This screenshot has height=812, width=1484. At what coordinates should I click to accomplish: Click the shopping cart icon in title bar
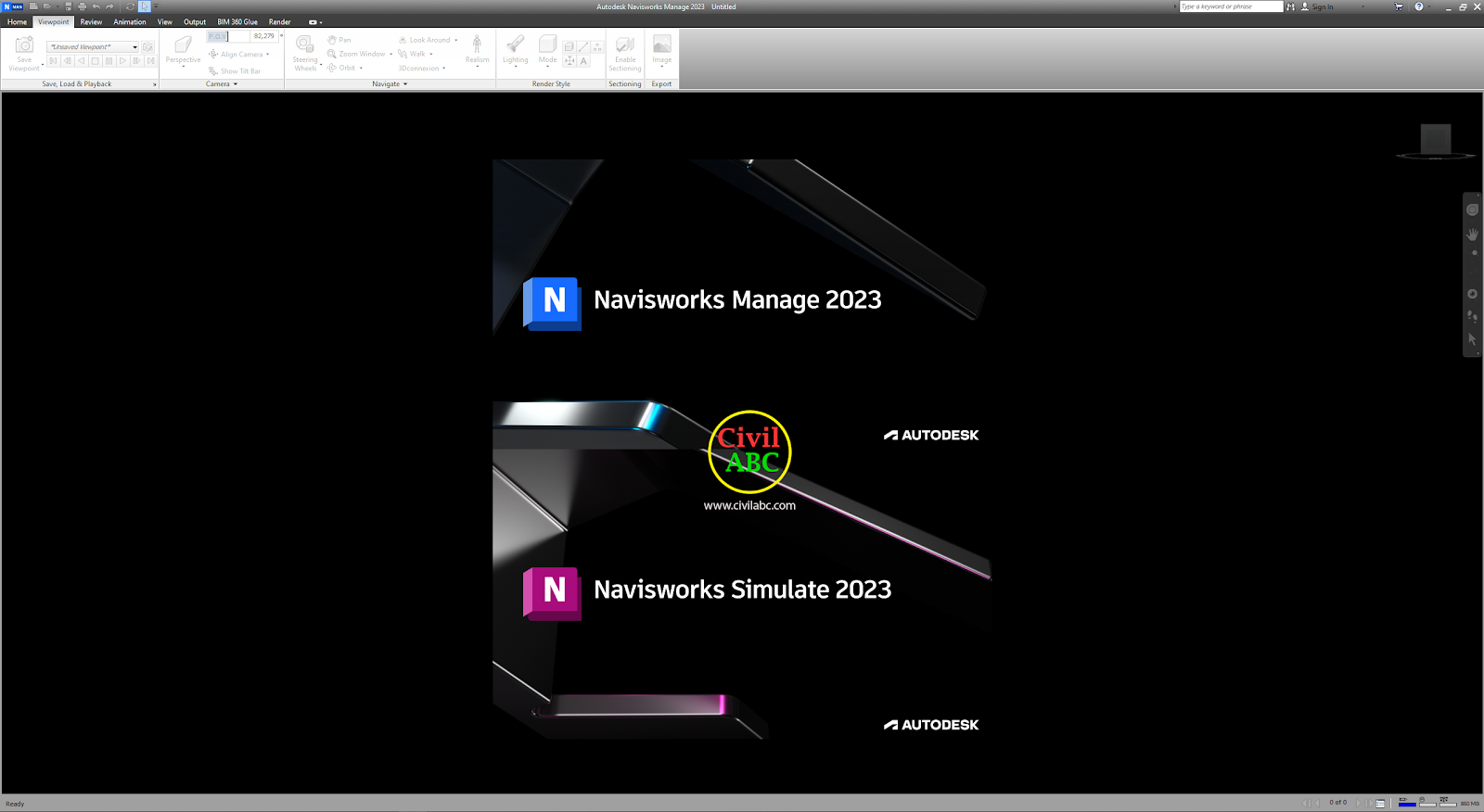tap(1399, 6)
